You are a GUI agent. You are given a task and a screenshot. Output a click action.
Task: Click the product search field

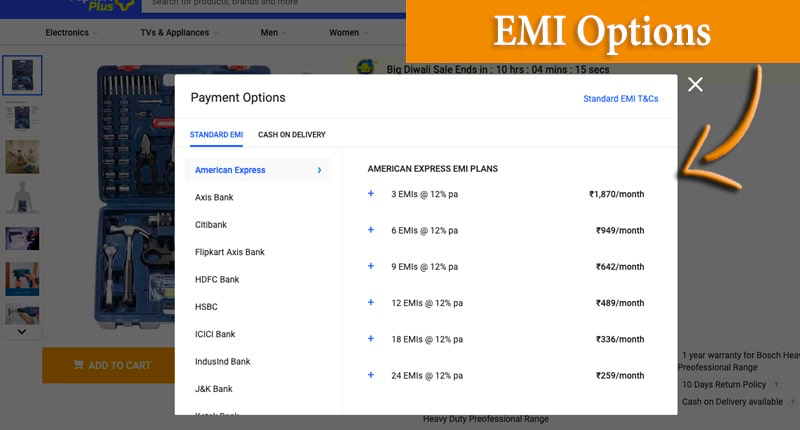273,4
